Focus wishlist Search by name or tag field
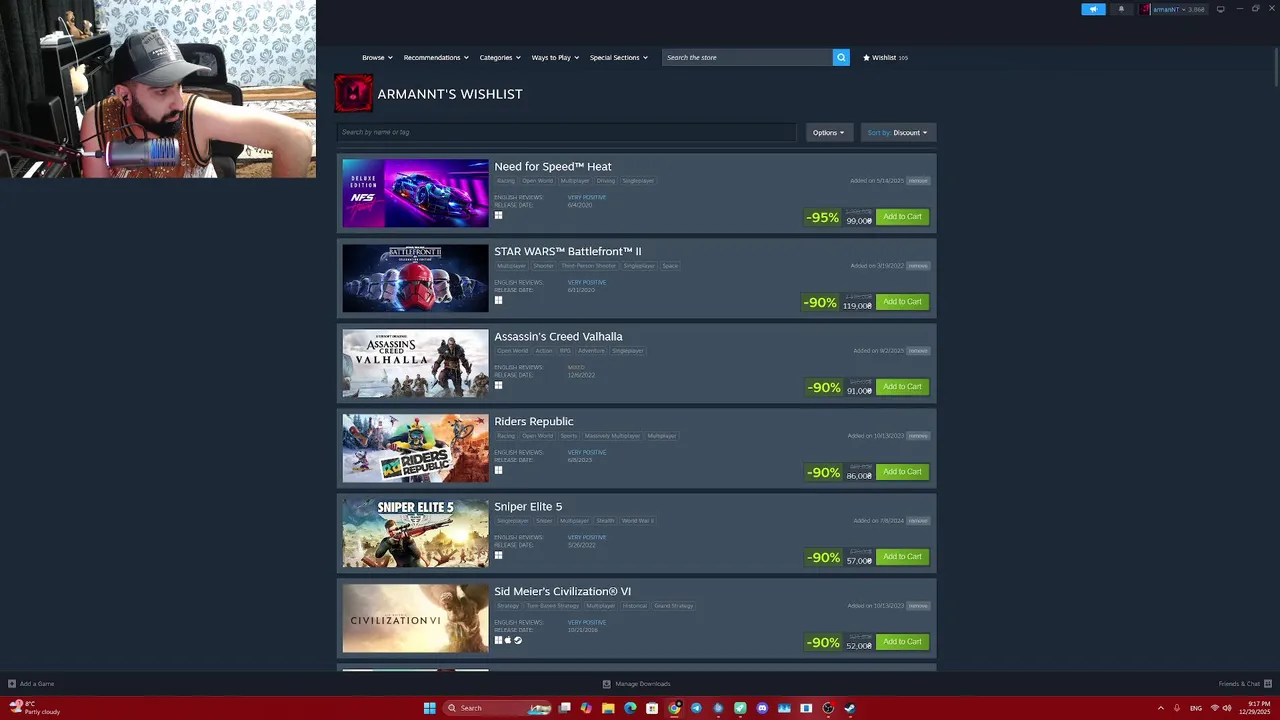This screenshot has height=720, width=1280. (x=566, y=132)
